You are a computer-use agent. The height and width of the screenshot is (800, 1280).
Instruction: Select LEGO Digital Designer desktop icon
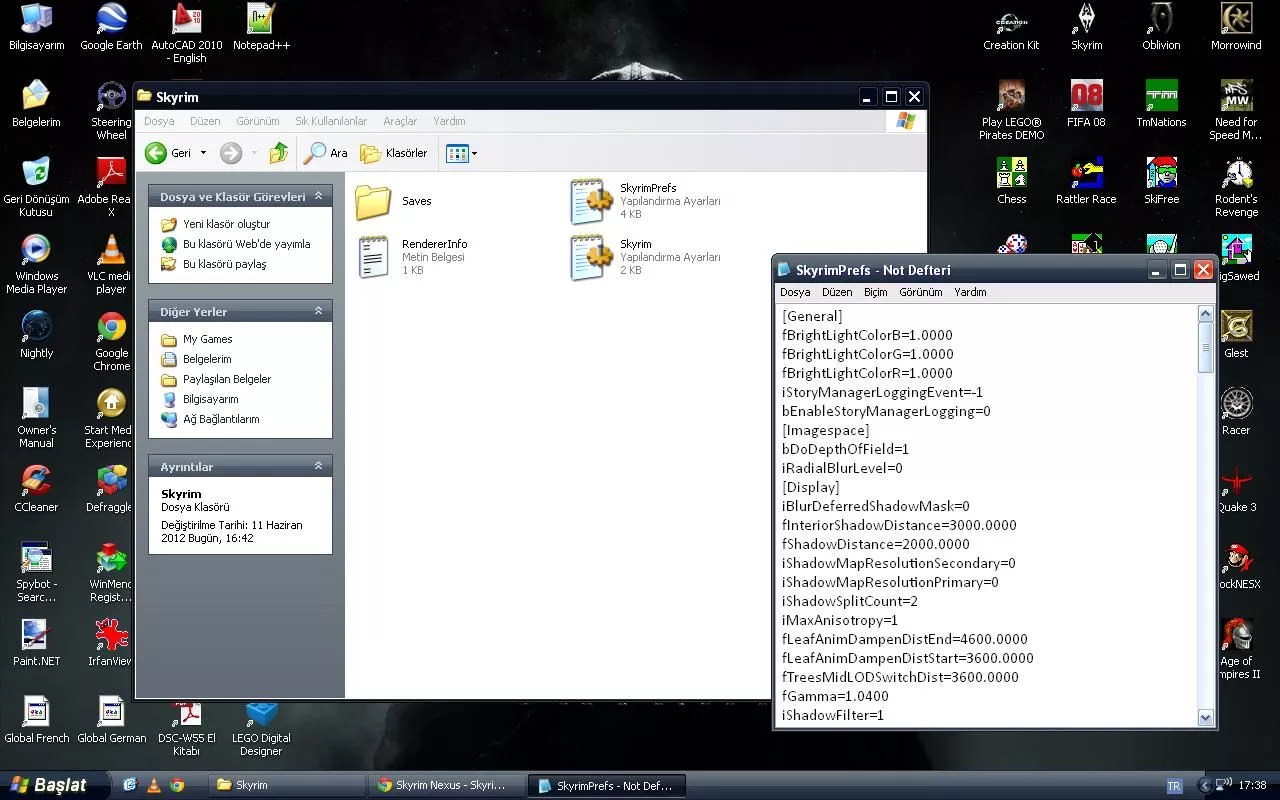point(261,726)
